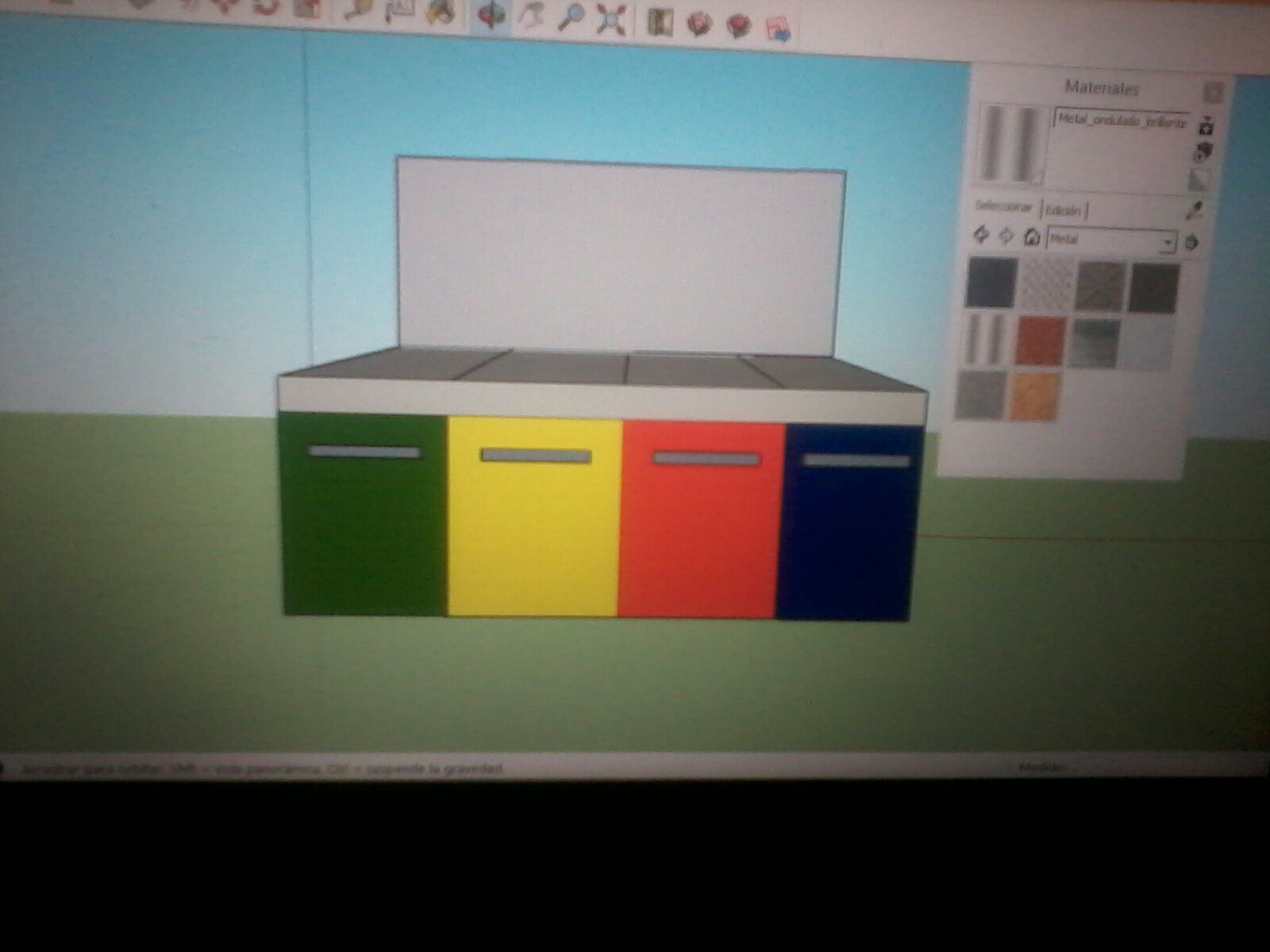The width and height of the screenshot is (1270, 952).
Task: Click the Metal_ondulado_brillante name field
Action: tap(1122, 121)
